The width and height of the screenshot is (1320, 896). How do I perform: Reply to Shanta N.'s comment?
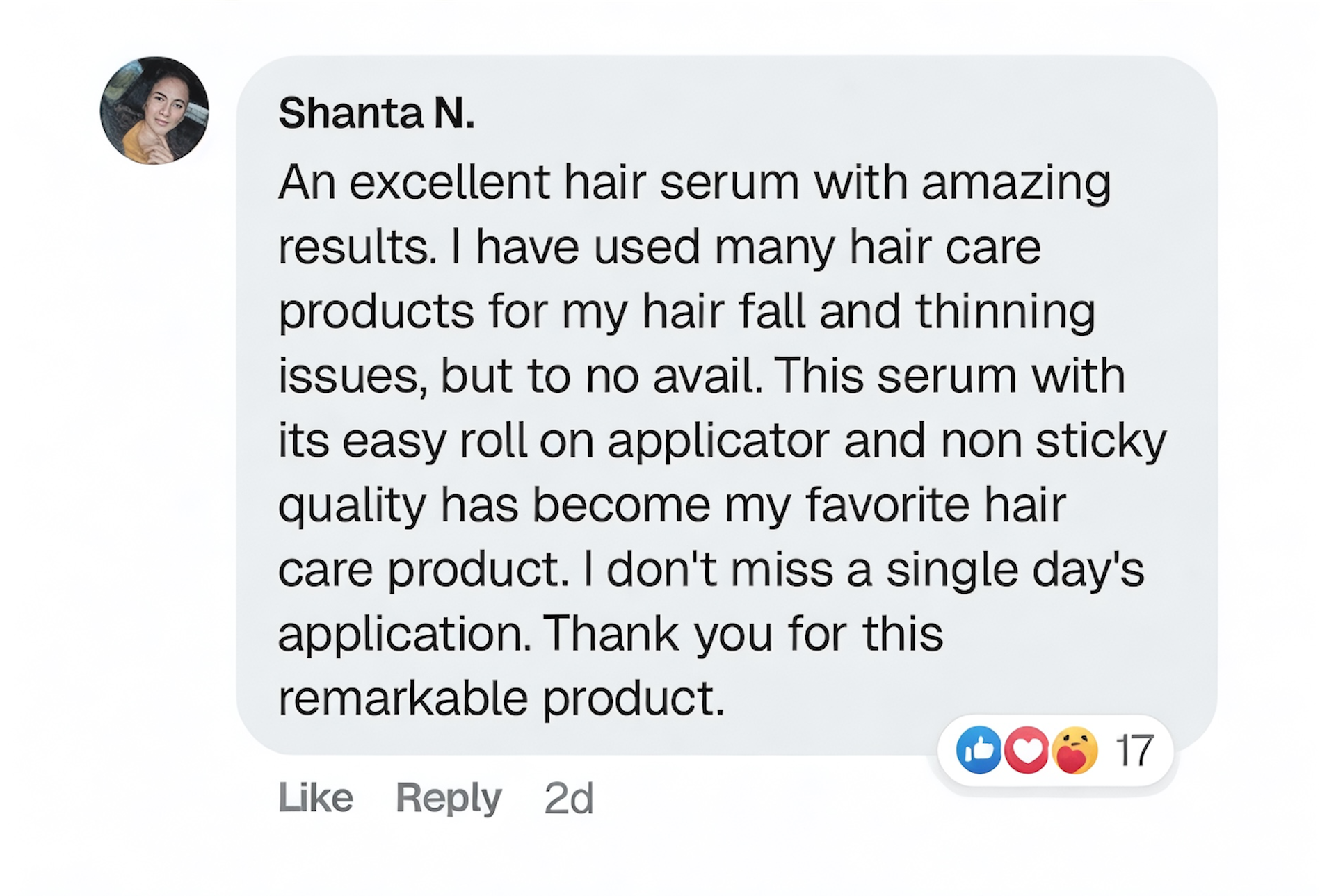pos(449,797)
